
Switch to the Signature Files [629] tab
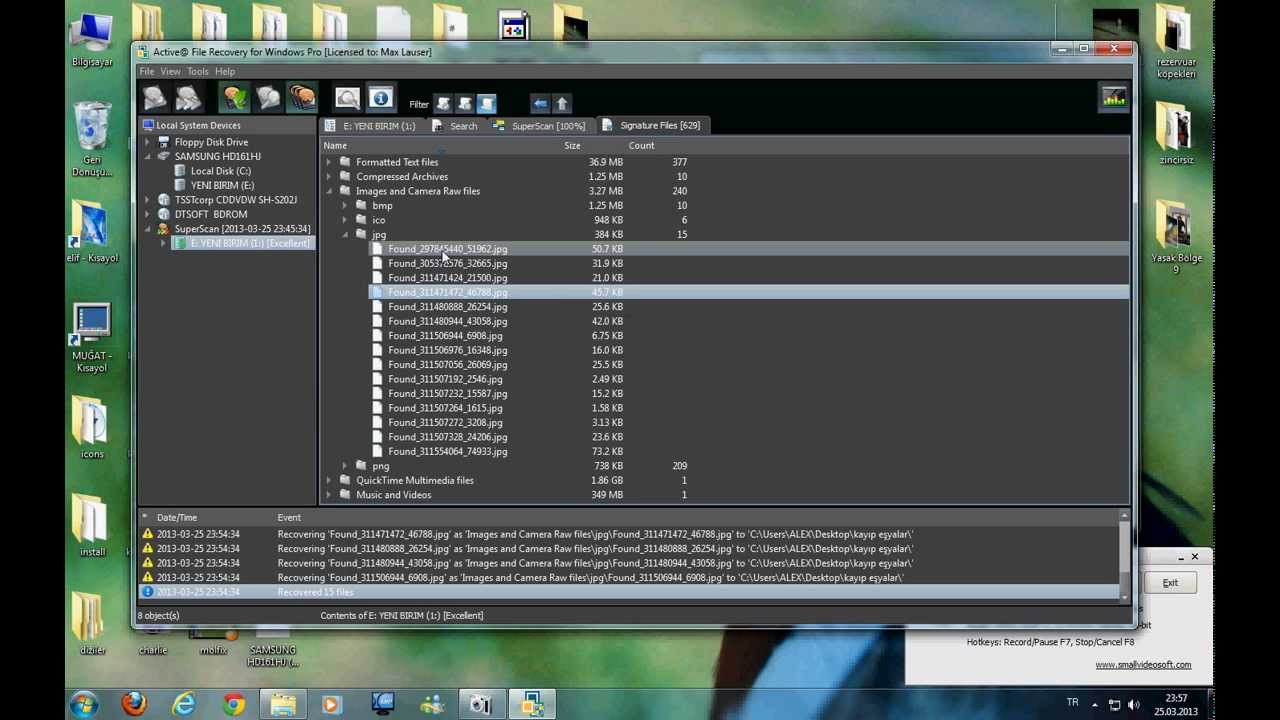653,126
